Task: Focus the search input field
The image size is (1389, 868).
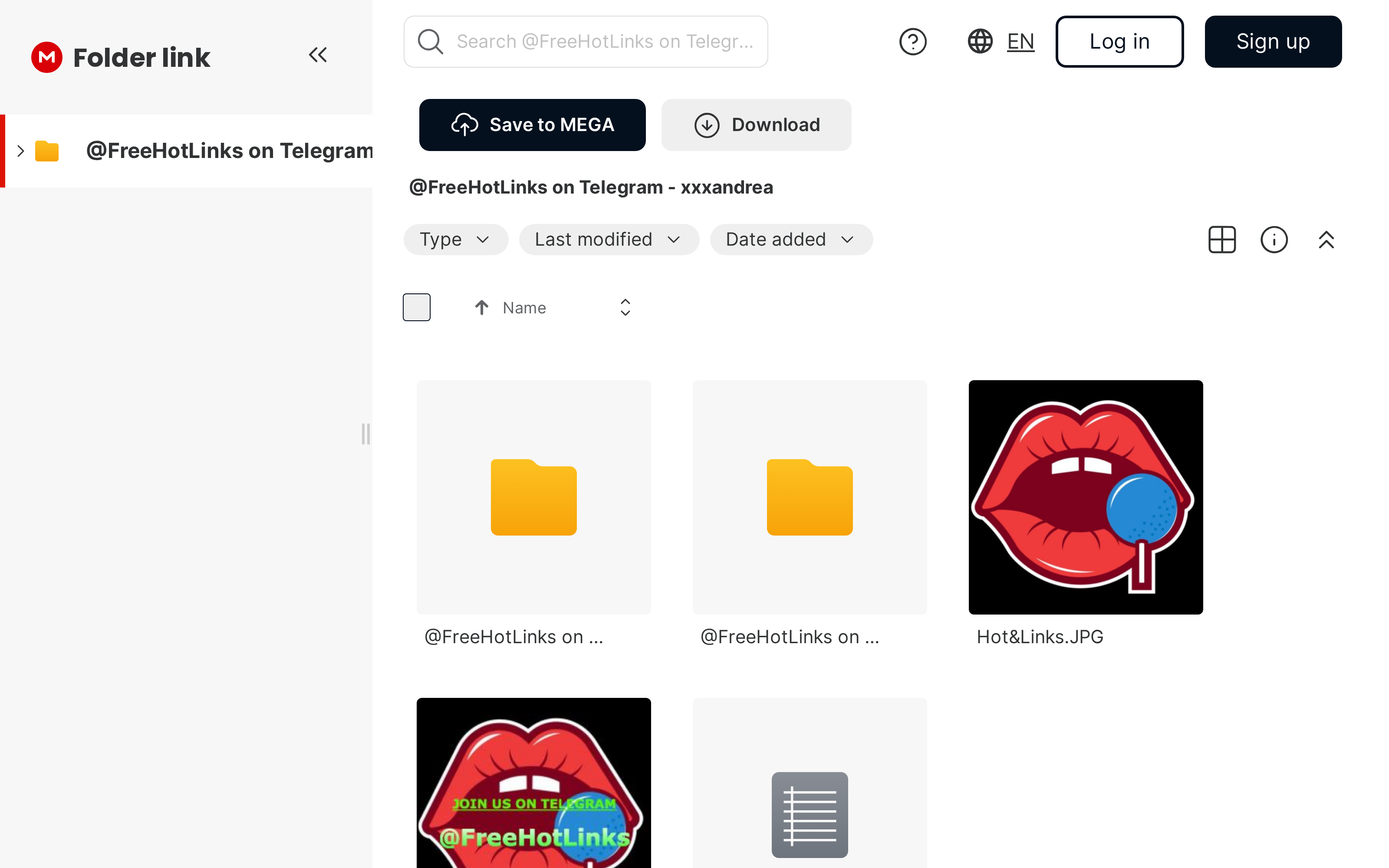Action: coord(586,41)
